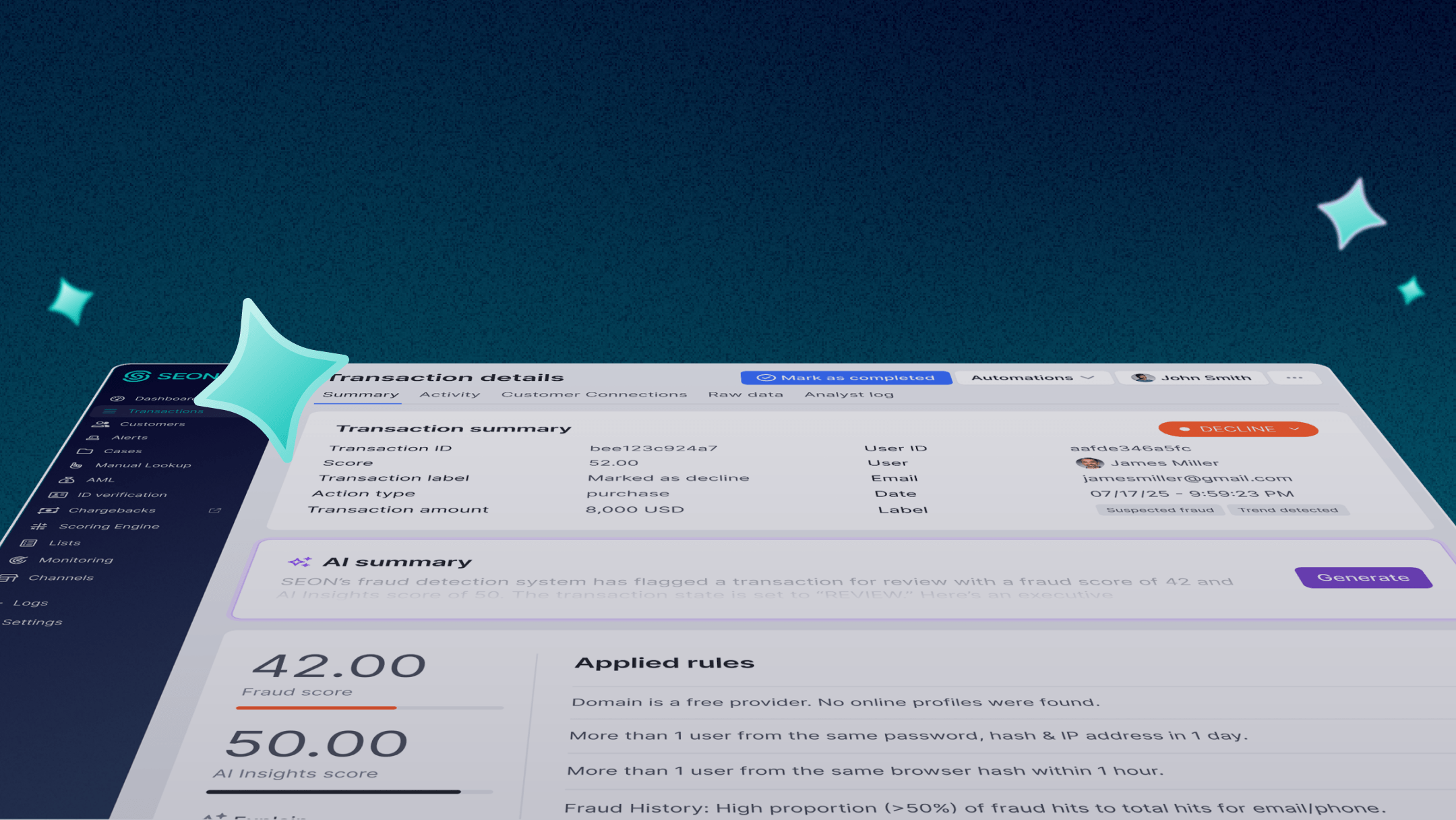Click the Monitoring radar icon
1456x820 pixels.
coord(18,560)
